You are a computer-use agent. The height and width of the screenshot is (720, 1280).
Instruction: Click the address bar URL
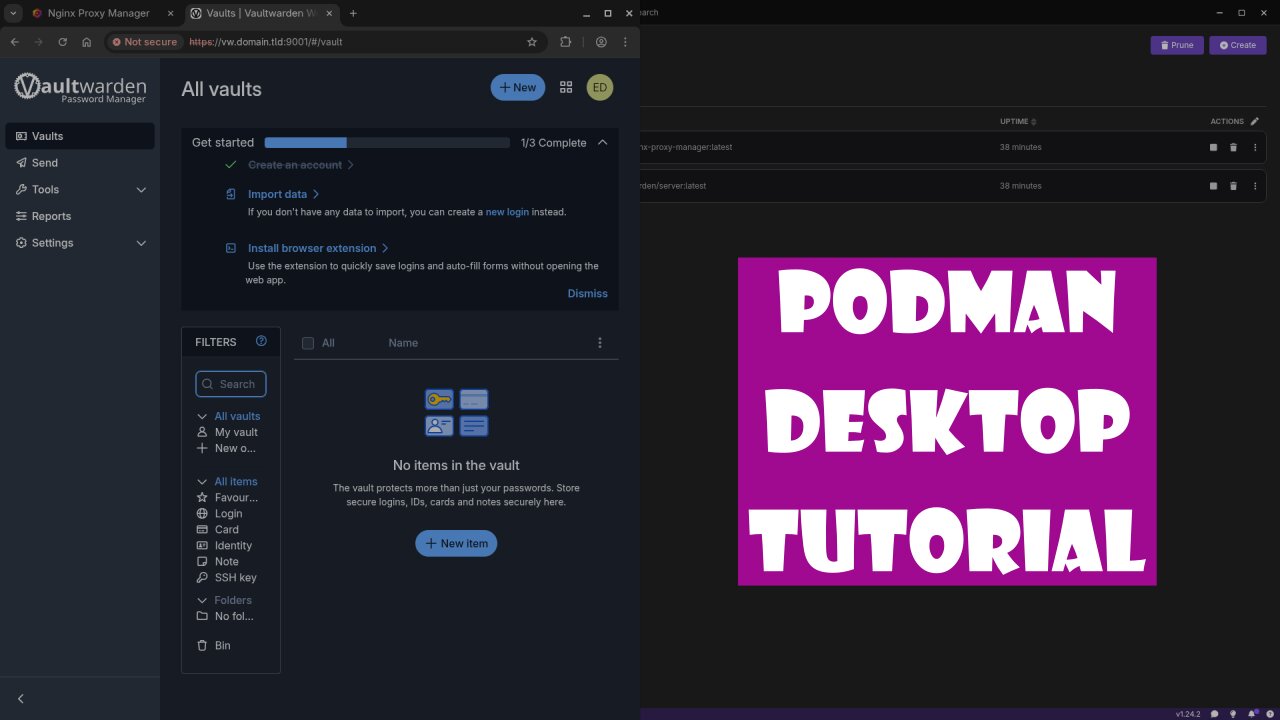coord(266,42)
